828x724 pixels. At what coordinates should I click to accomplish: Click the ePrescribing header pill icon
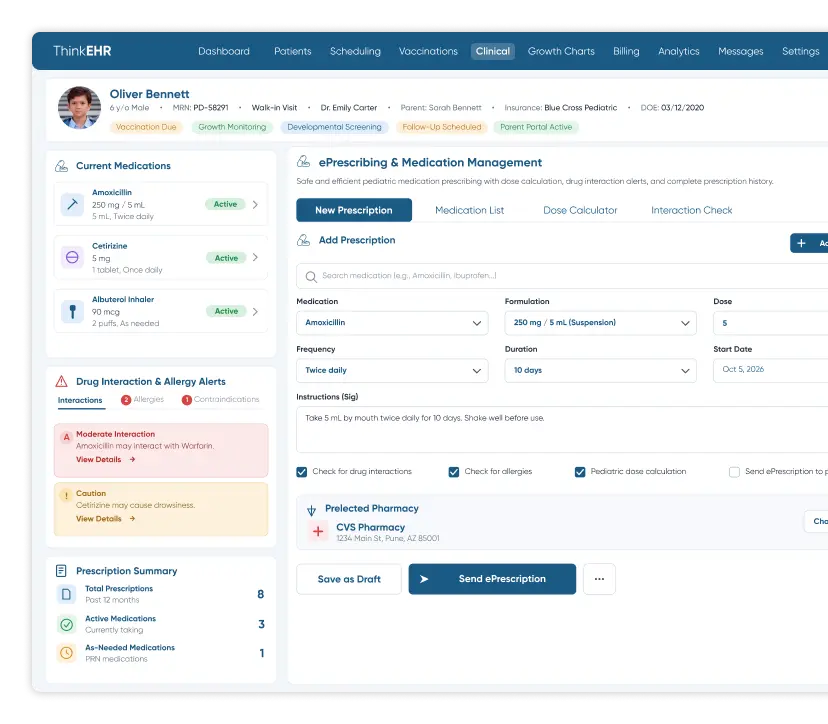coord(304,162)
